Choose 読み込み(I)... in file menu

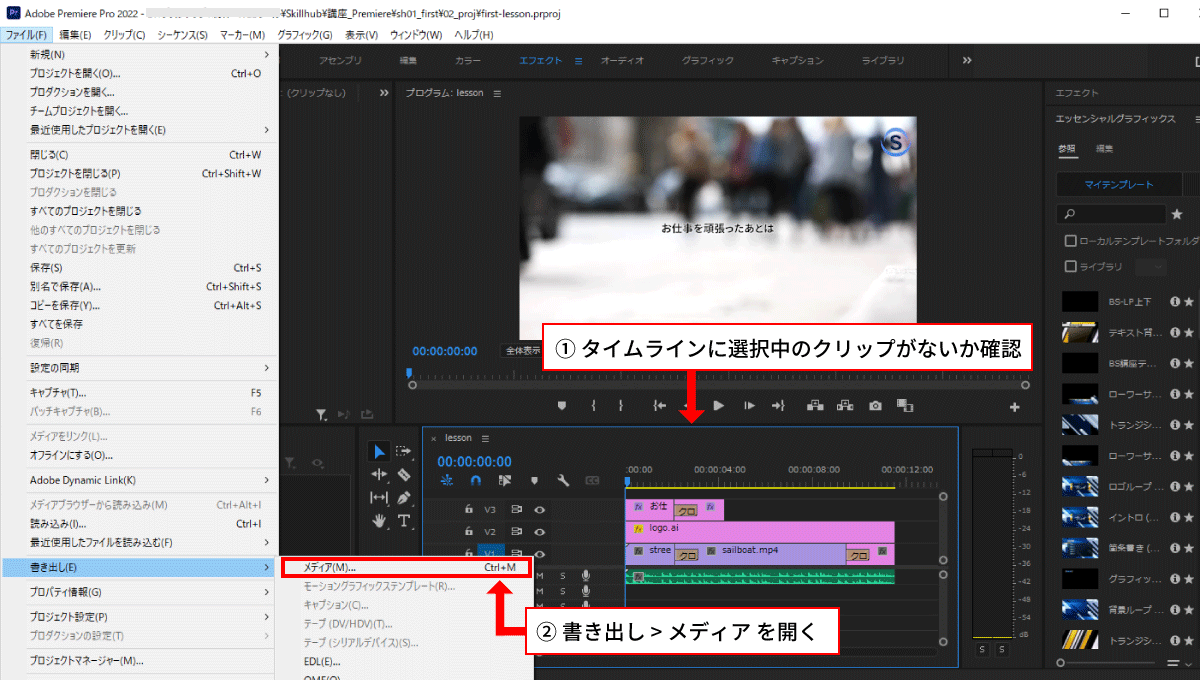139,524
